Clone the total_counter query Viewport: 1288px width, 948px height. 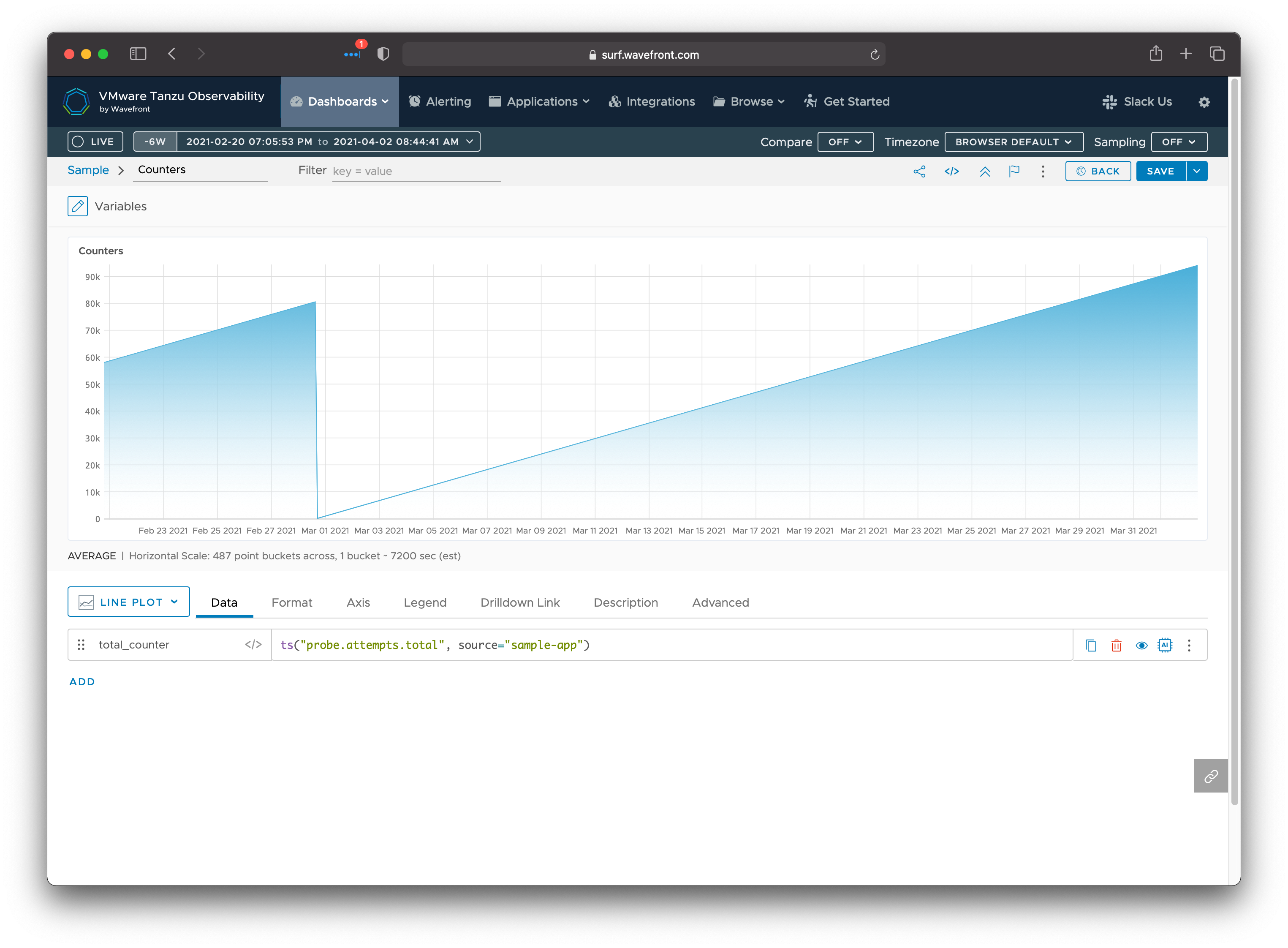point(1091,645)
